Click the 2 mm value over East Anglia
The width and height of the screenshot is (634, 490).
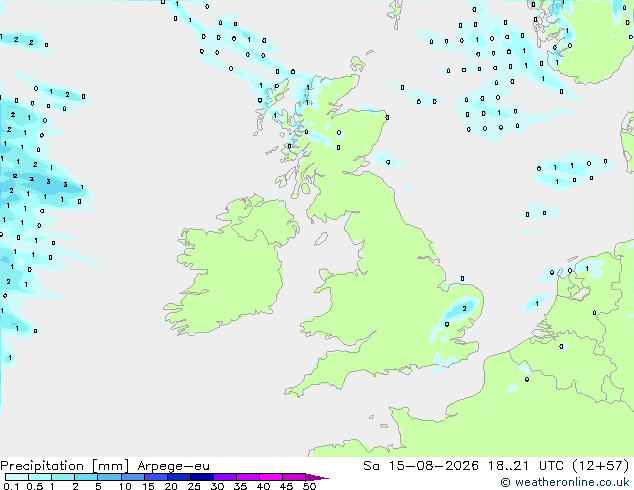[464, 308]
